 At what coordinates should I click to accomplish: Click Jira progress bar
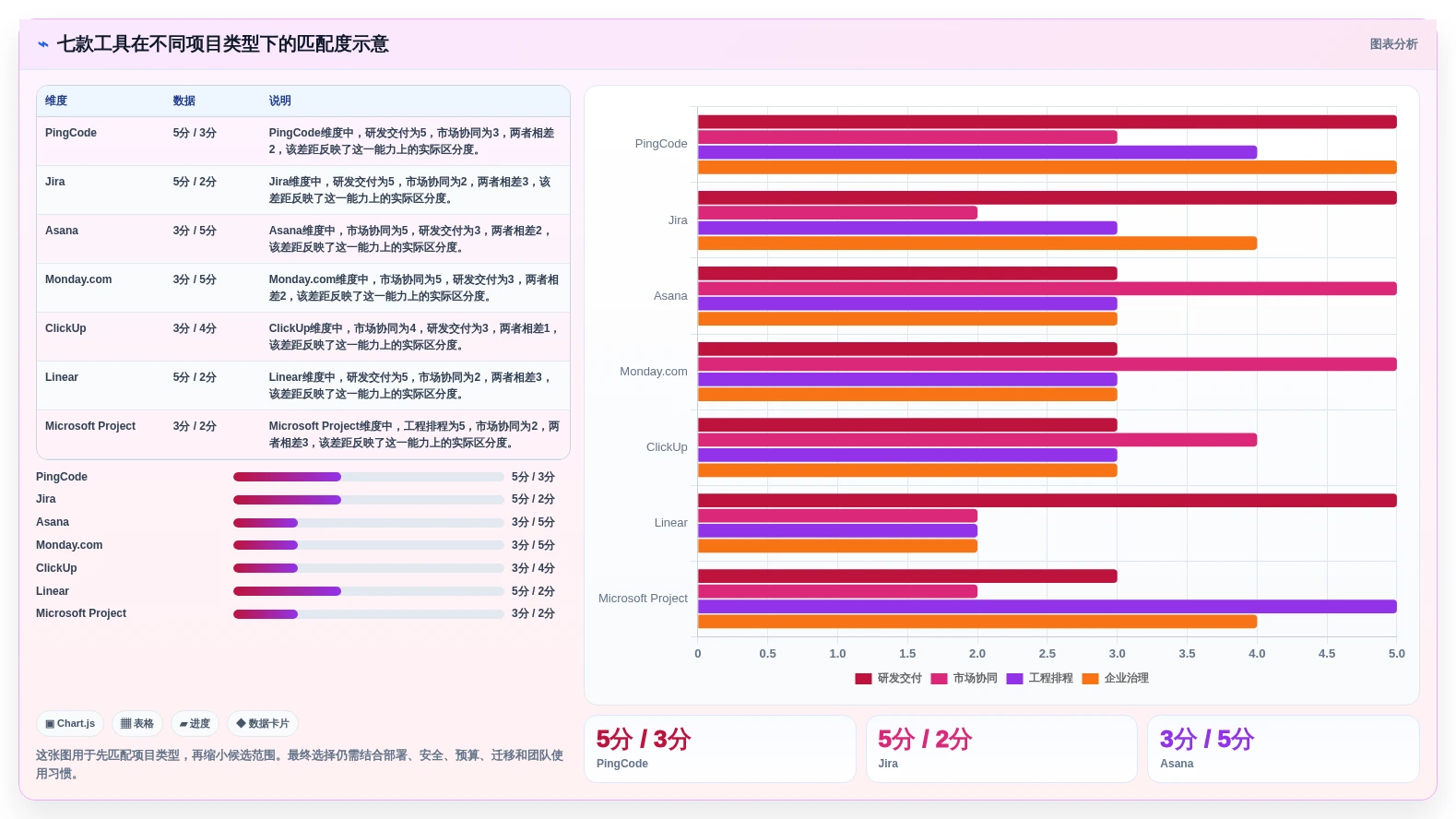[368, 500]
